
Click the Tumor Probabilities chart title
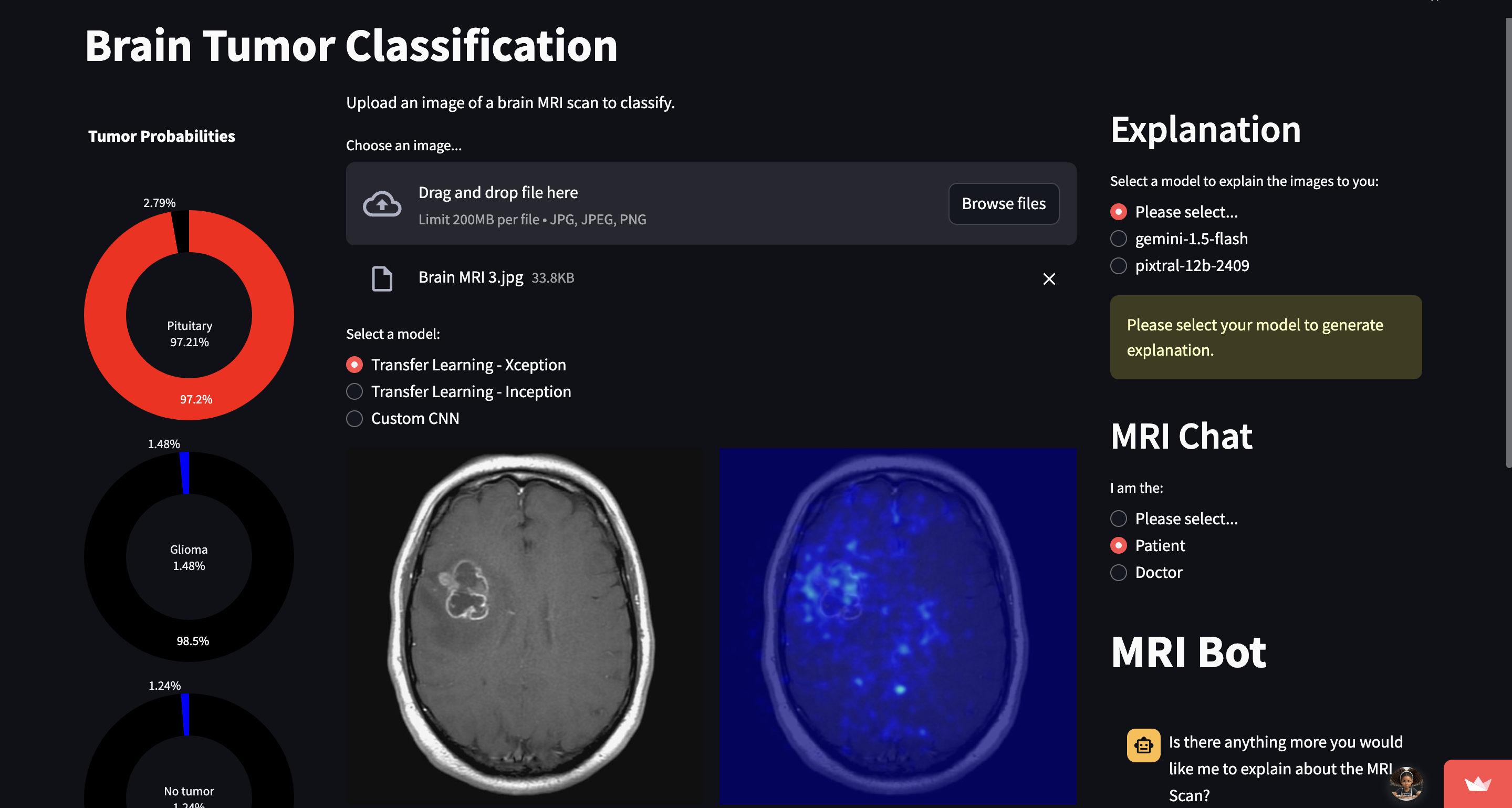(161, 136)
